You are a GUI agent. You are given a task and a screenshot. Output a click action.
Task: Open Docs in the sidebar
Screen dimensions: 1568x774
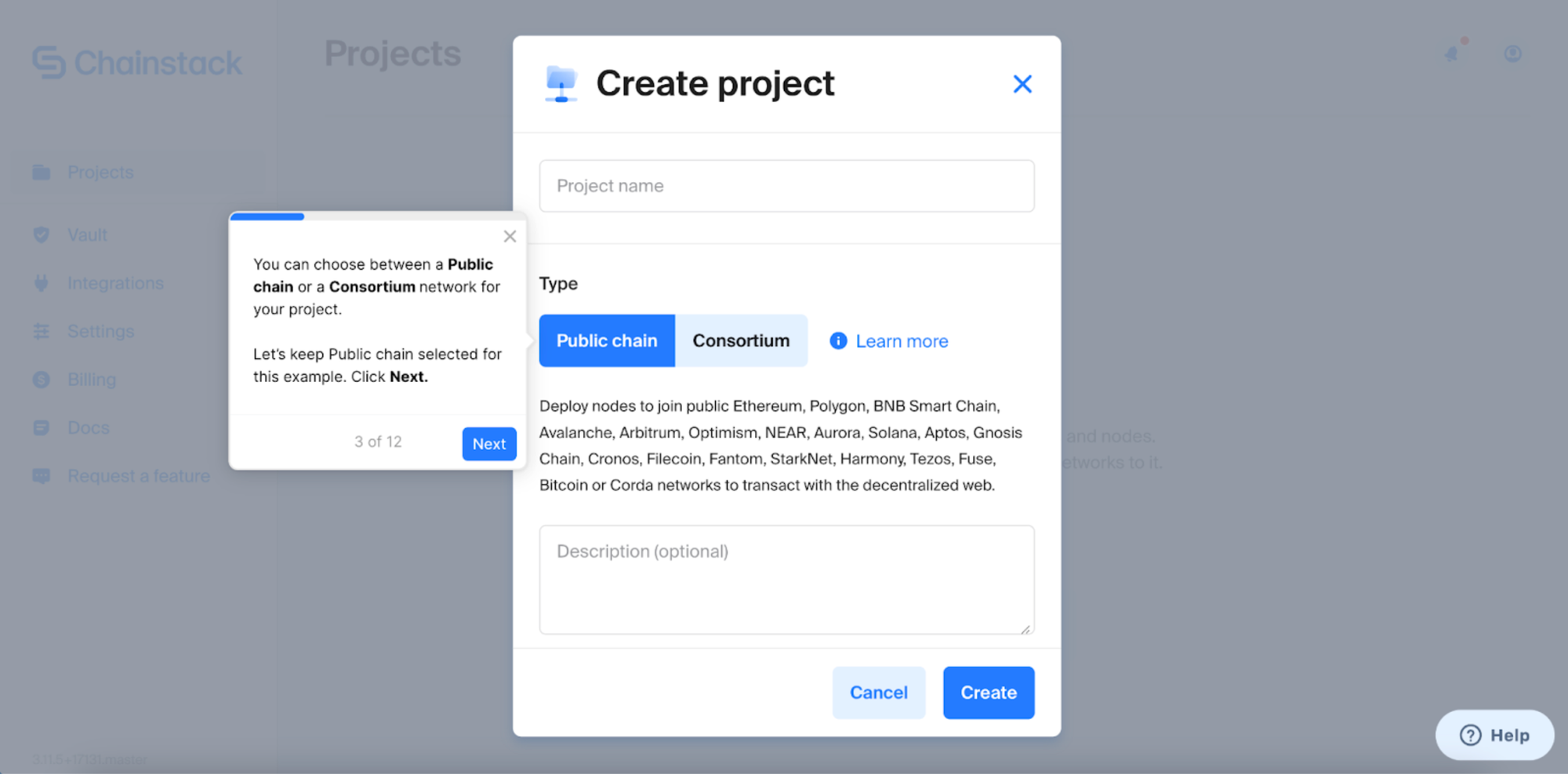(89, 427)
